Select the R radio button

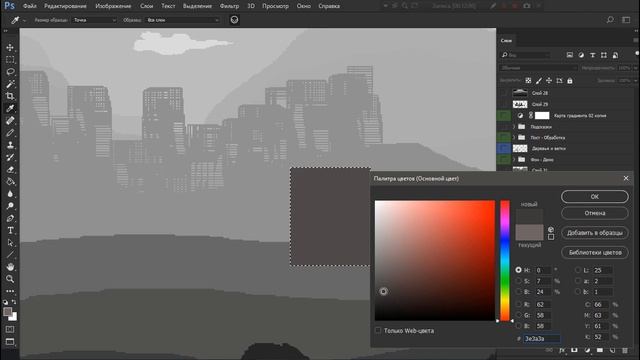(x=518, y=304)
